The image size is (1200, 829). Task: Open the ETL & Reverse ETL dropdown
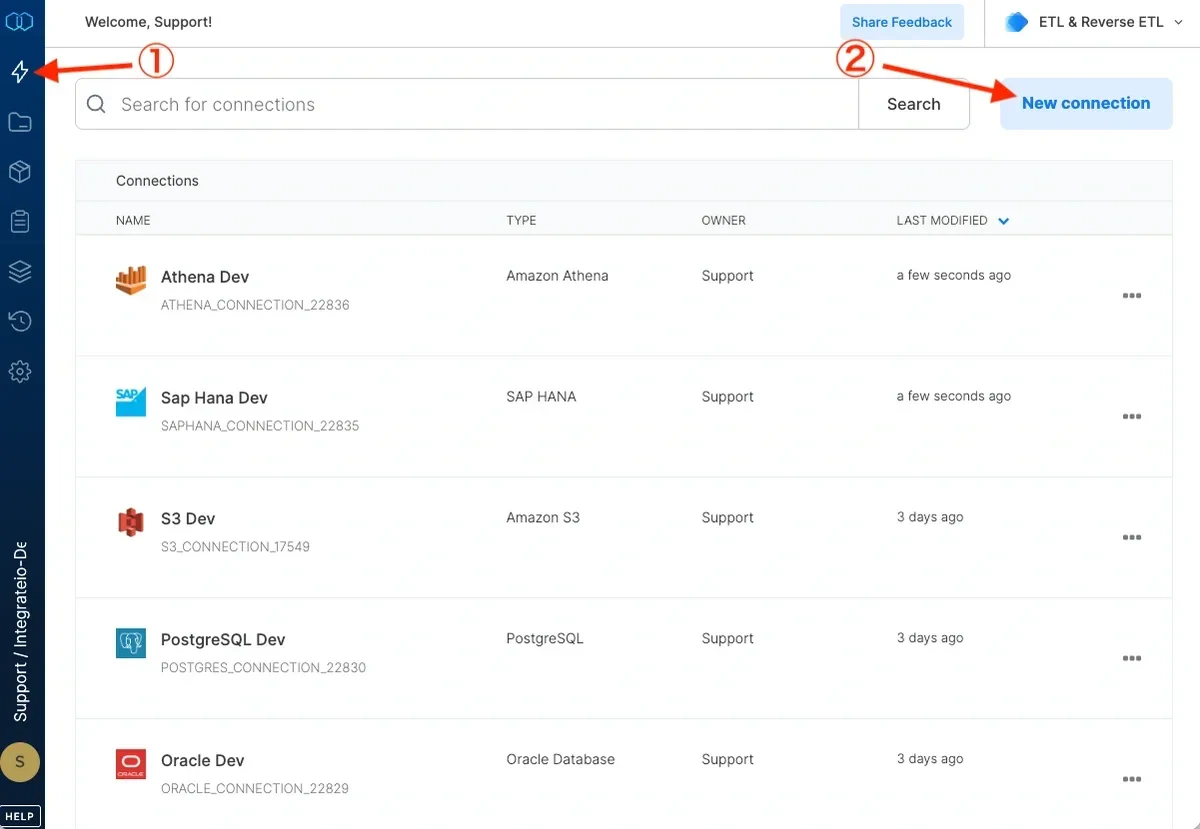(1092, 21)
